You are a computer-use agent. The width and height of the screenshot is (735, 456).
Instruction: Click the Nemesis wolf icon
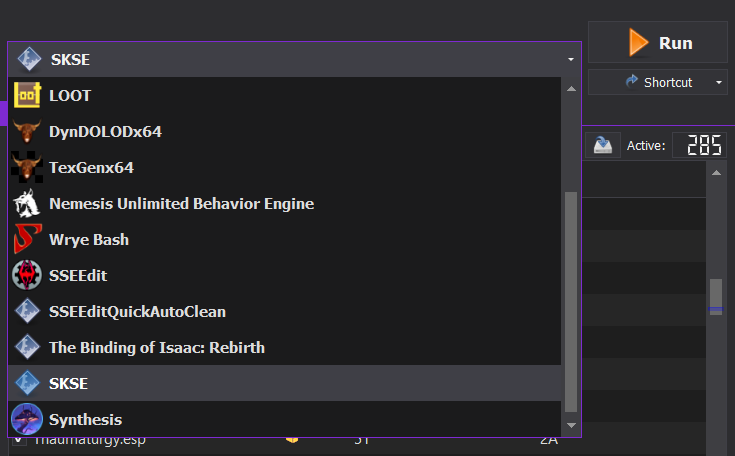(27, 203)
